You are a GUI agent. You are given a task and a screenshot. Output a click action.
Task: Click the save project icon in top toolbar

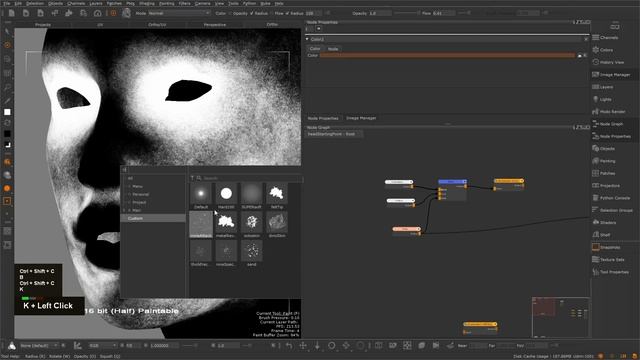(40, 13)
